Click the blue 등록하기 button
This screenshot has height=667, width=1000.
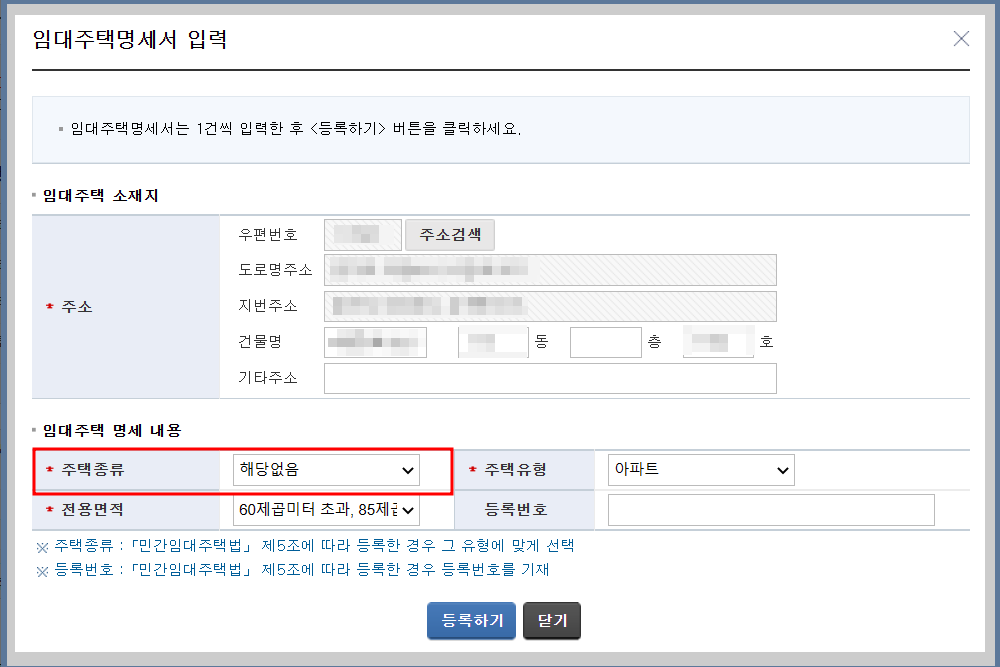(470, 620)
